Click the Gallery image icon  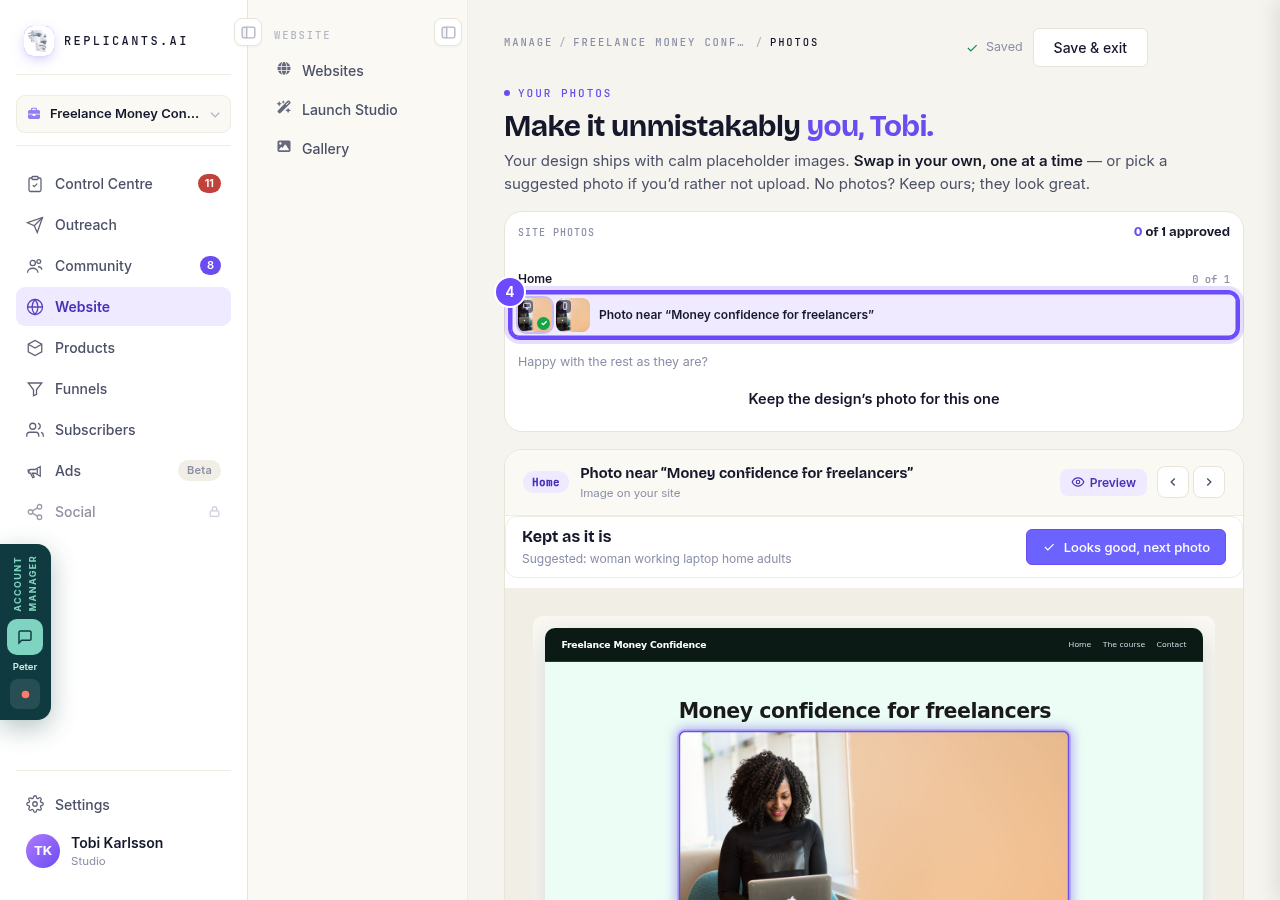click(284, 147)
